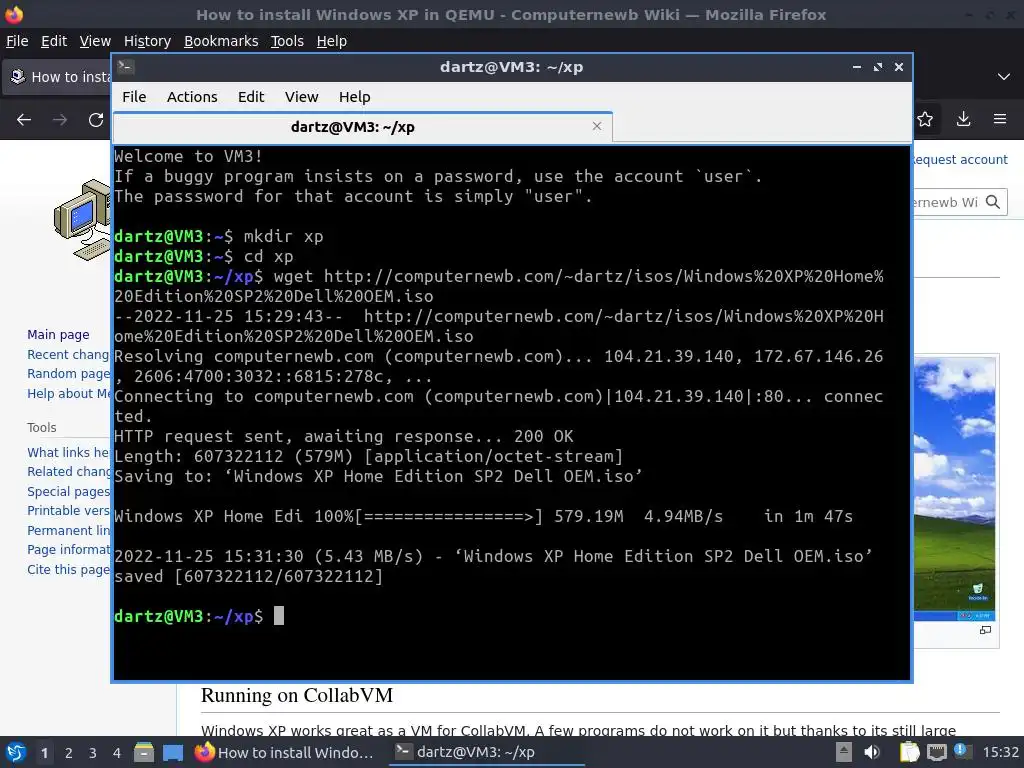This screenshot has height=768, width=1024.
Task: Open Printable version link
Action: [68, 511]
